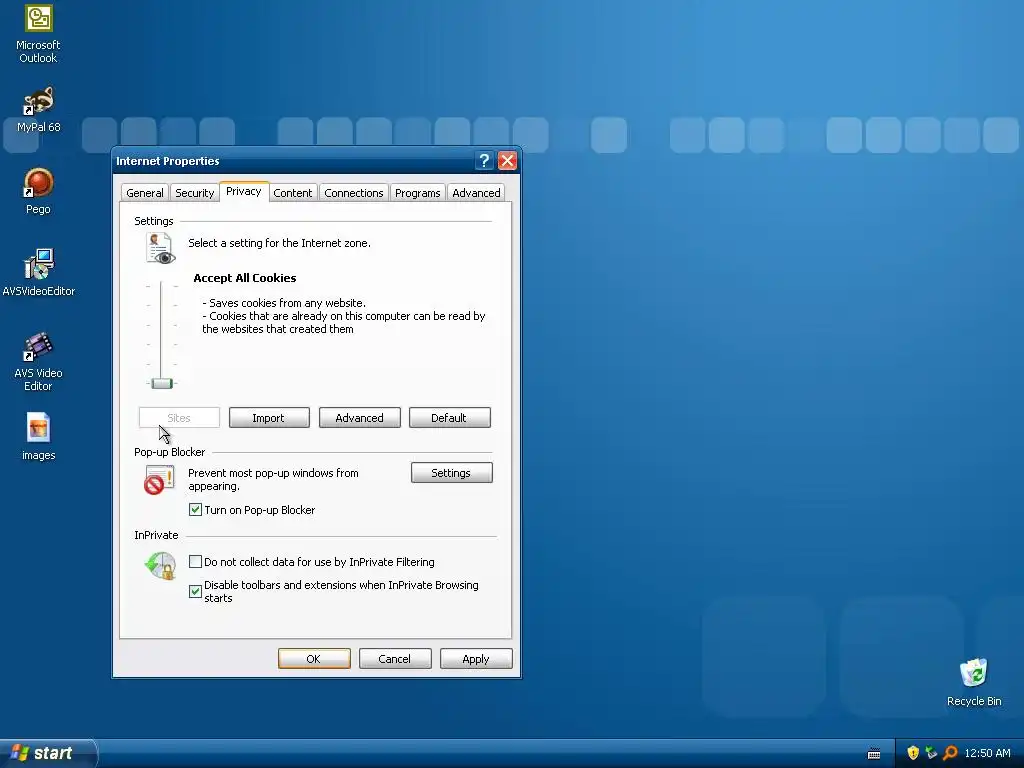
Task: Click OK to confirm Internet Properties
Action: tap(314, 659)
